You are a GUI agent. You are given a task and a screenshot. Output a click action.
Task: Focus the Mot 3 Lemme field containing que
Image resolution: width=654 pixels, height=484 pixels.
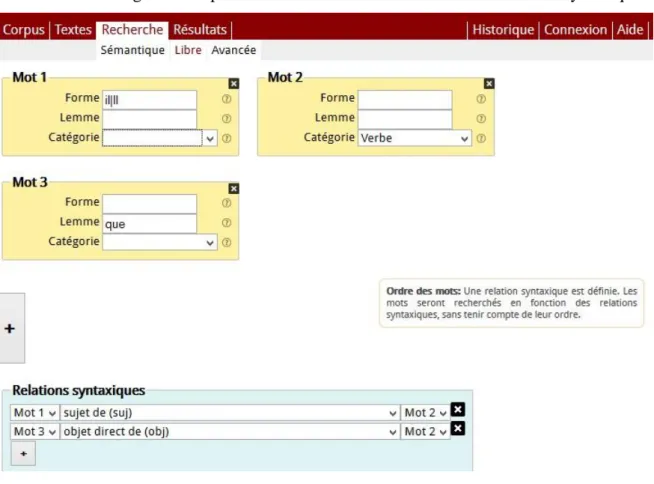(x=149, y=224)
